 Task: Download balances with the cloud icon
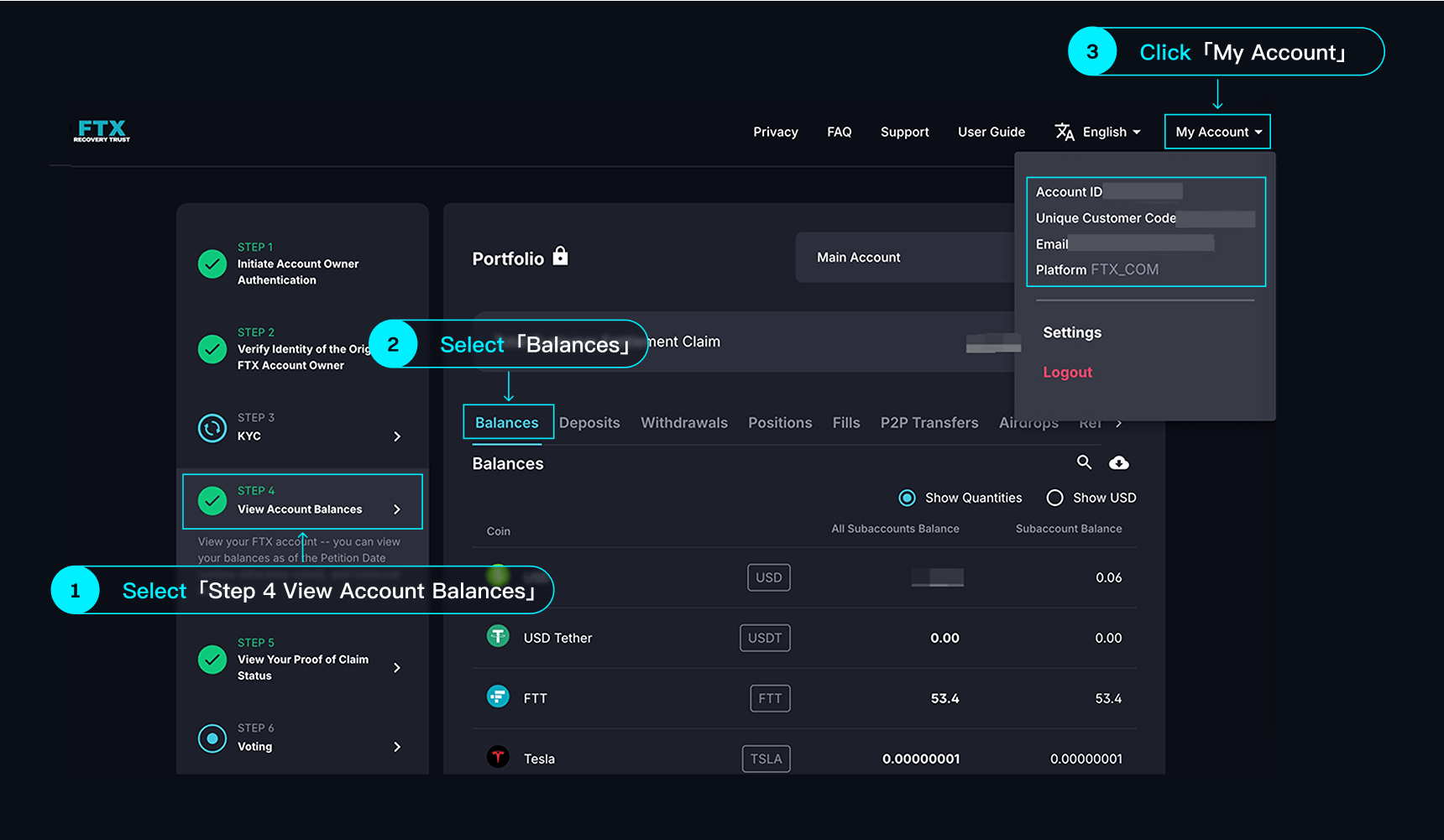(x=1119, y=462)
